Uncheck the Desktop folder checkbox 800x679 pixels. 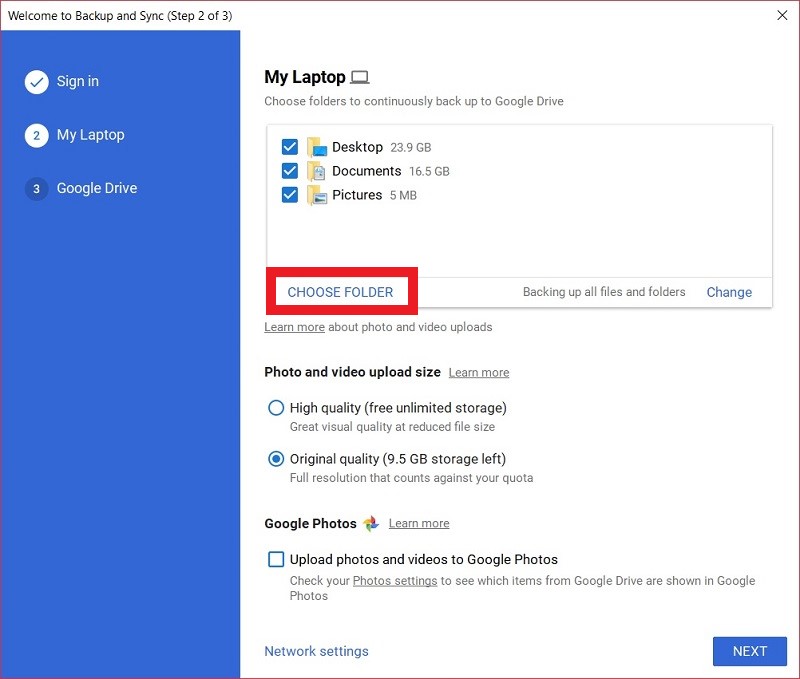point(290,147)
